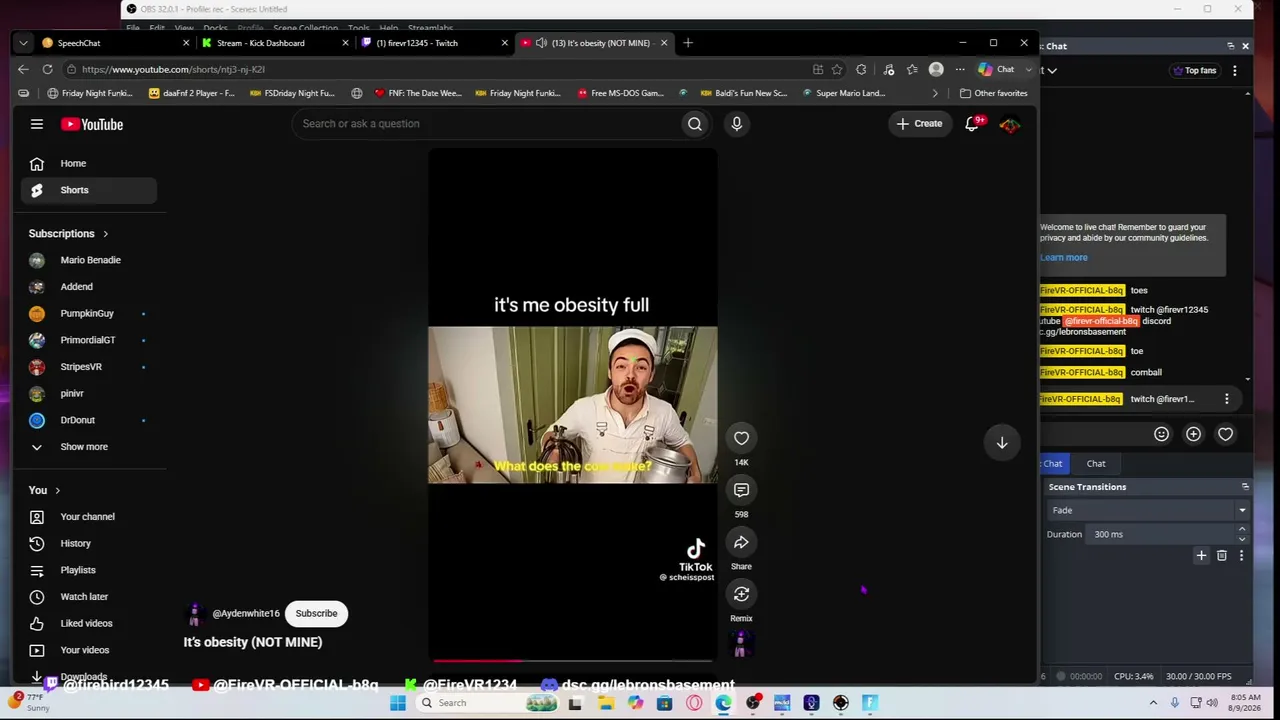Open Liked videos in YouTube sidebar
Screen dimensions: 1280x720
click(88, 624)
